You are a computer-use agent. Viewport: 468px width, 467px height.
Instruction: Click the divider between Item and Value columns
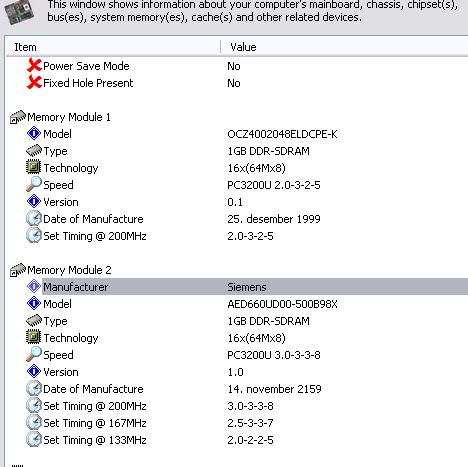220,47
